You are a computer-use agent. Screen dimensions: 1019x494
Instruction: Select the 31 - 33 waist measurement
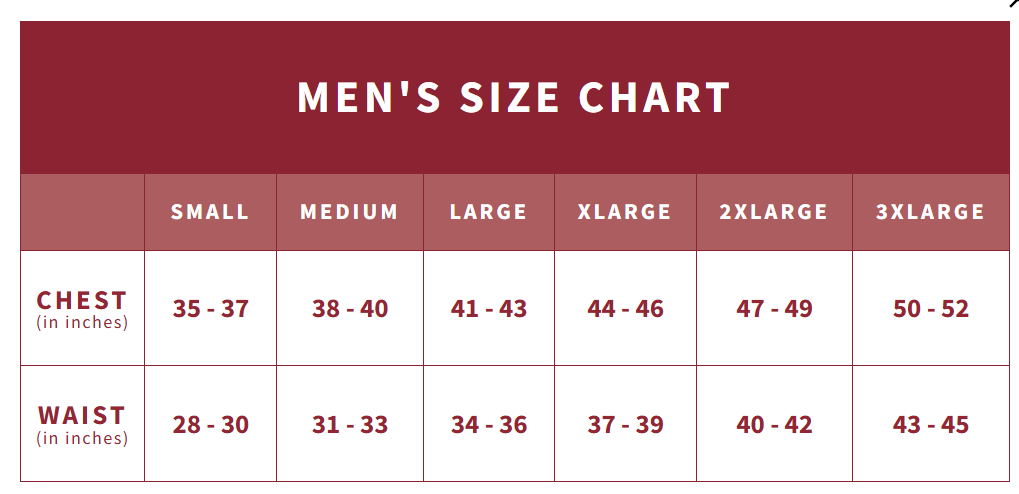click(x=349, y=425)
